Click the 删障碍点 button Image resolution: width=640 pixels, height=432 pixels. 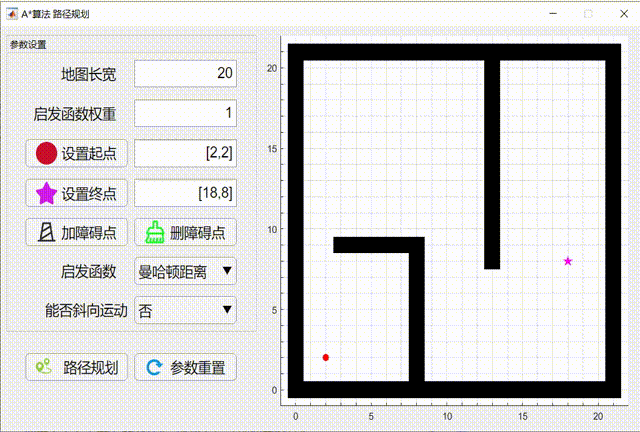(x=185, y=232)
